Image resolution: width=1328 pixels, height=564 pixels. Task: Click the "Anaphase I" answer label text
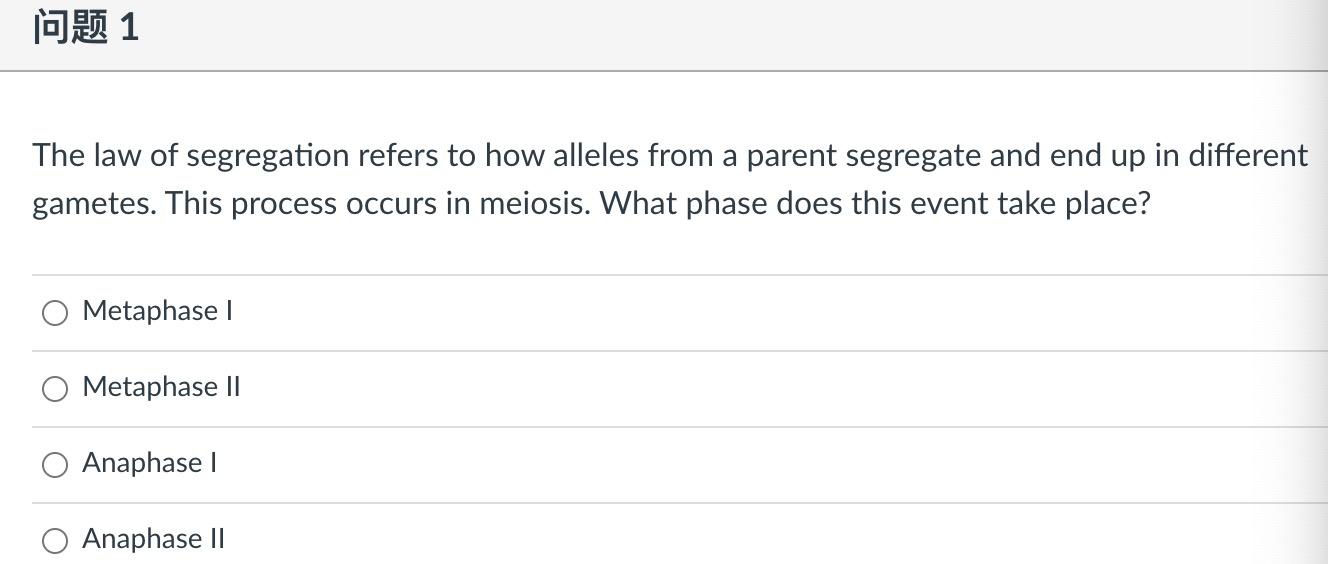click(149, 463)
